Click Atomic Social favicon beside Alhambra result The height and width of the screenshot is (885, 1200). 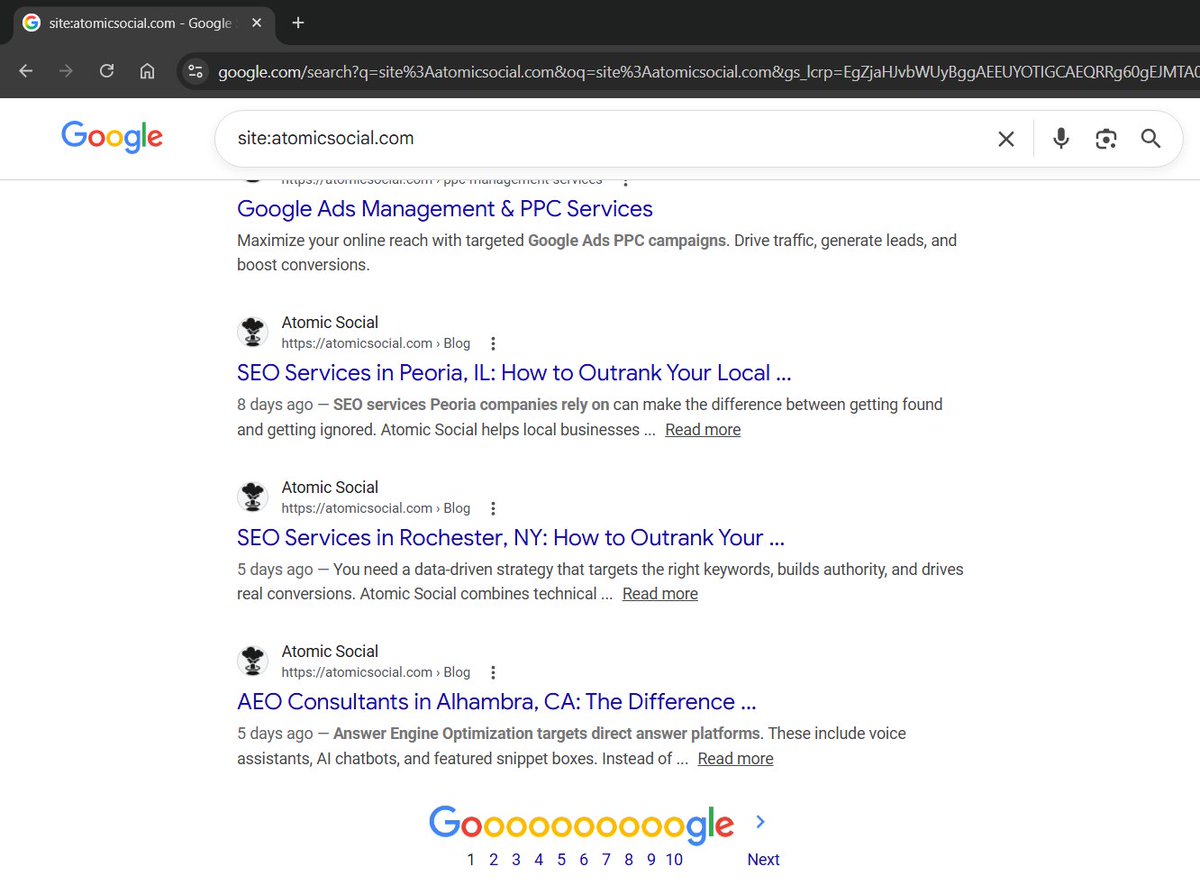coord(254,661)
